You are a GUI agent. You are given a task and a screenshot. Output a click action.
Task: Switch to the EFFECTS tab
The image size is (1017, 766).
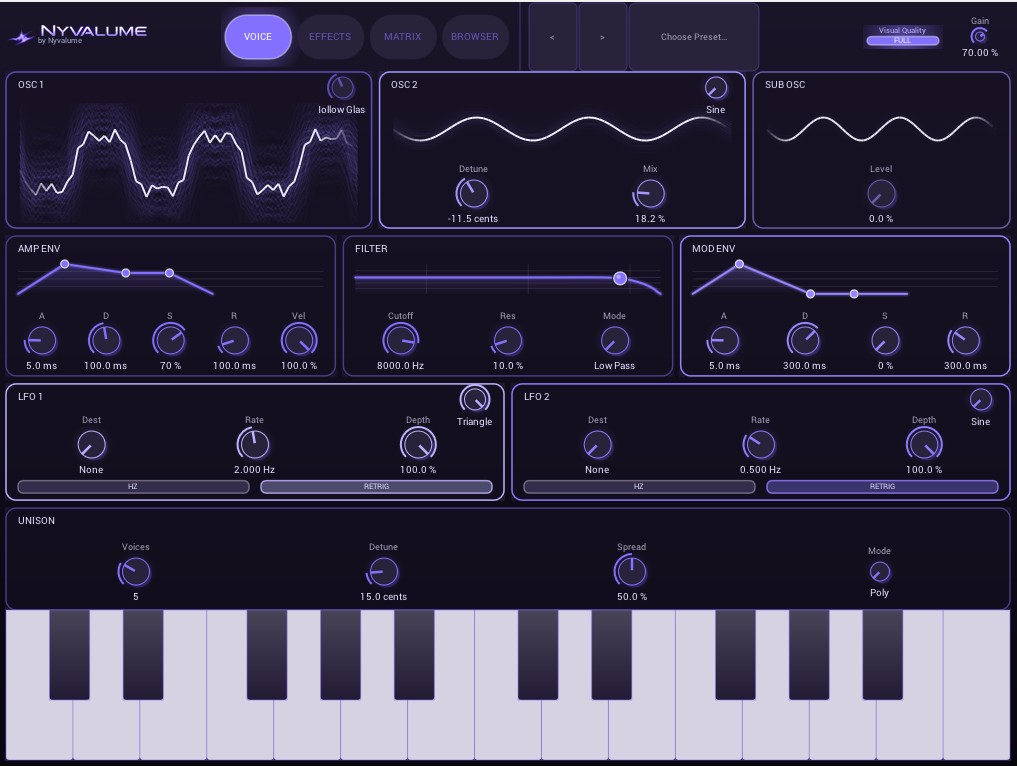330,37
